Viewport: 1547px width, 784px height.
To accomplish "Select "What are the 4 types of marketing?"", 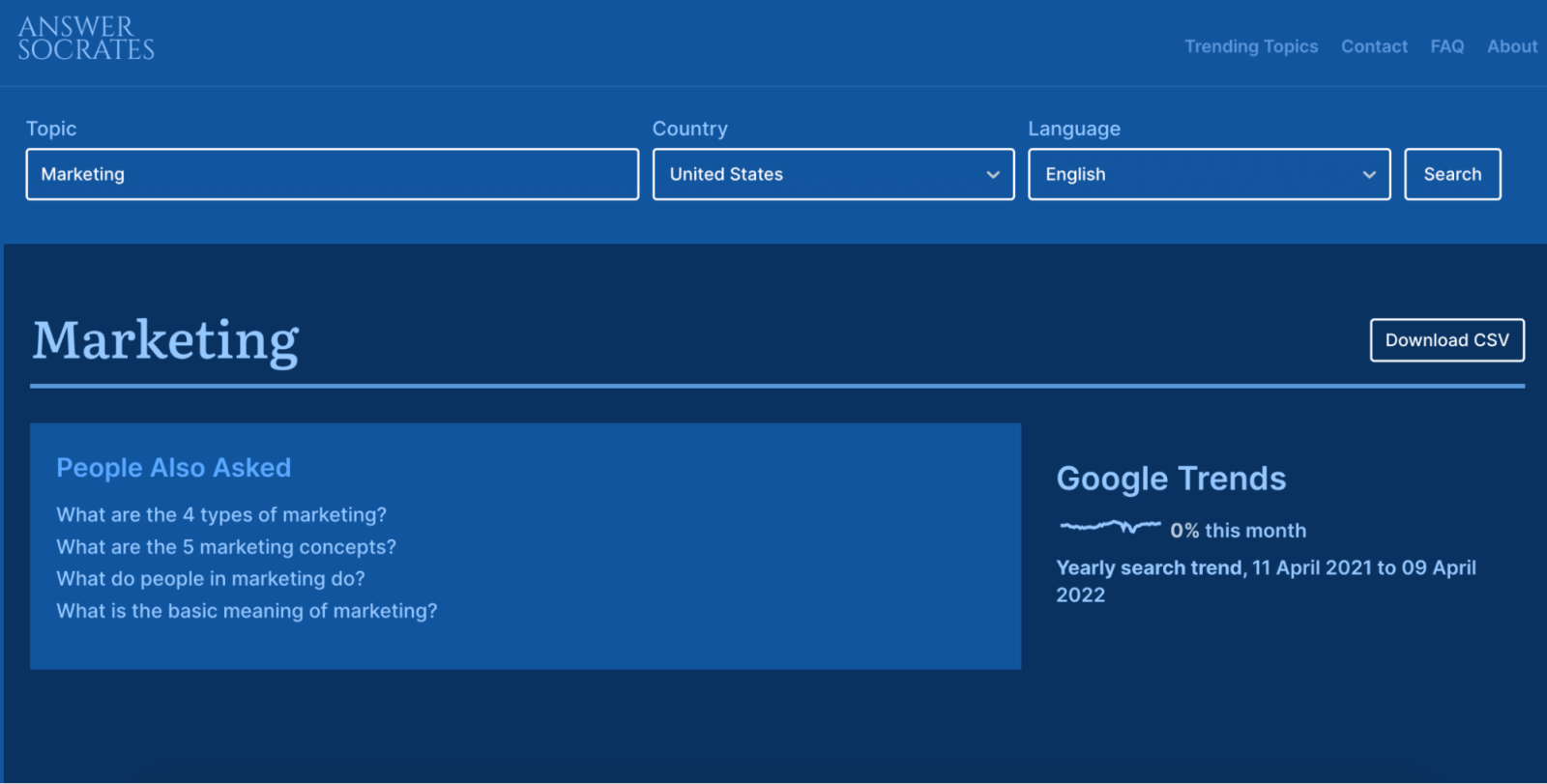I will (x=221, y=515).
